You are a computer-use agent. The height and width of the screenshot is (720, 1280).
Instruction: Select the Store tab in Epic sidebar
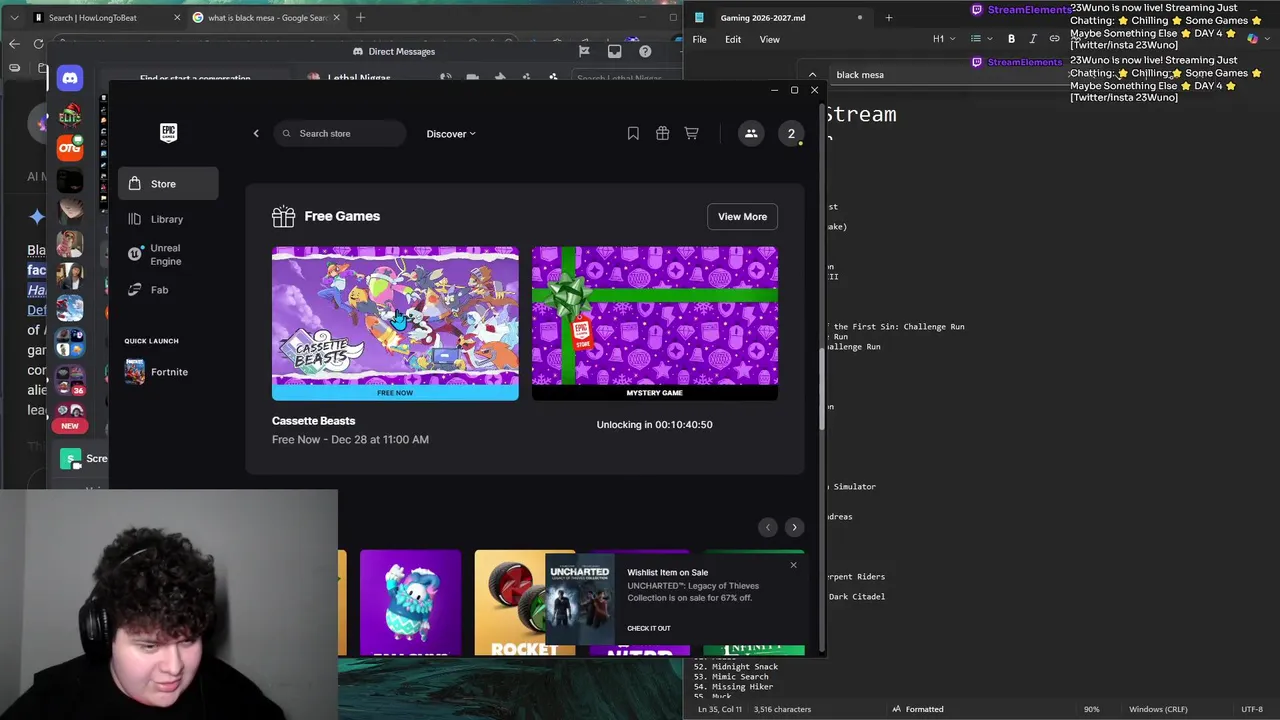pyautogui.click(x=168, y=184)
